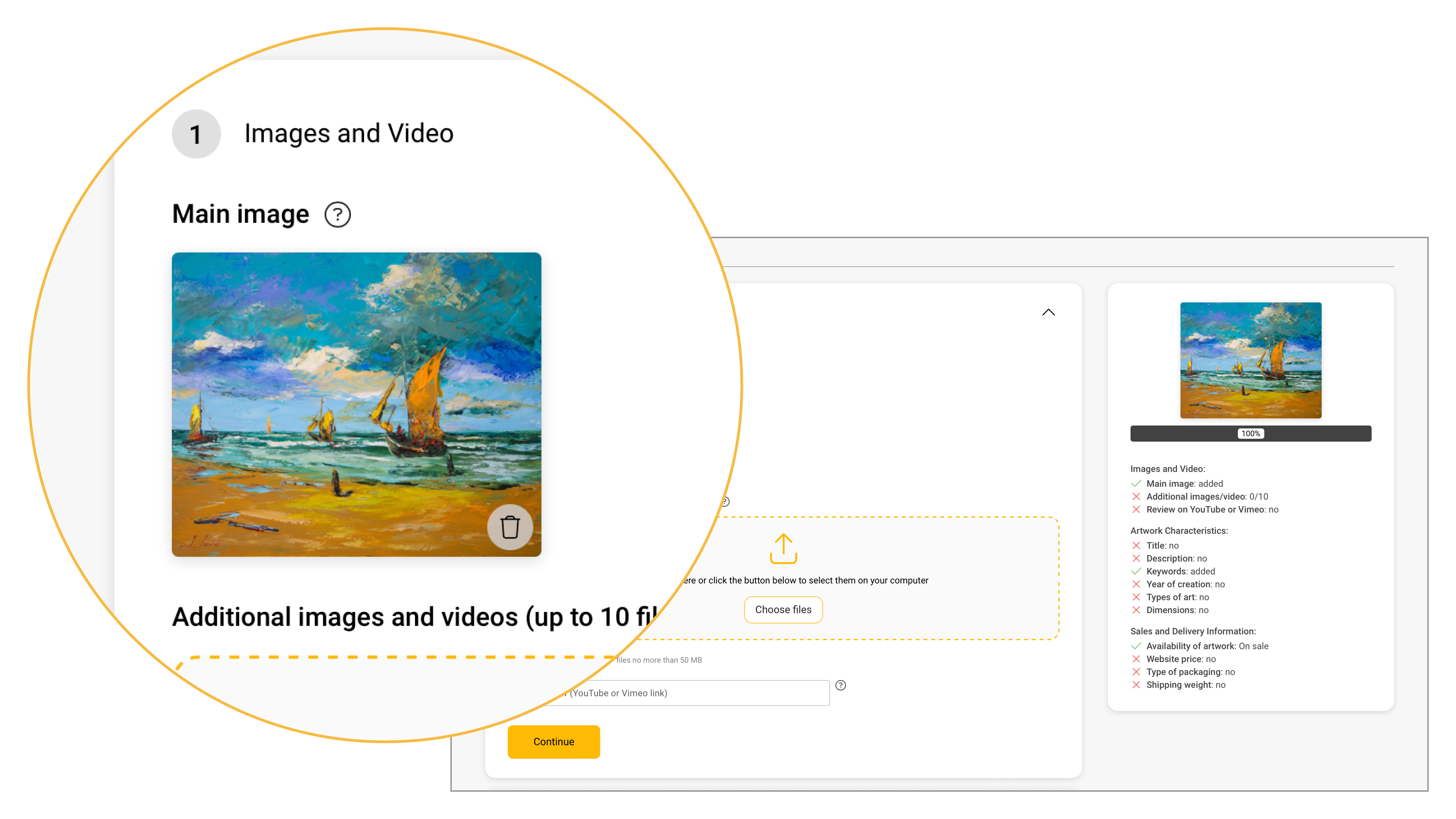
Task: Click the green check beside Availability of artwork
Action: pyautogui.click(x=1136, y=646)
